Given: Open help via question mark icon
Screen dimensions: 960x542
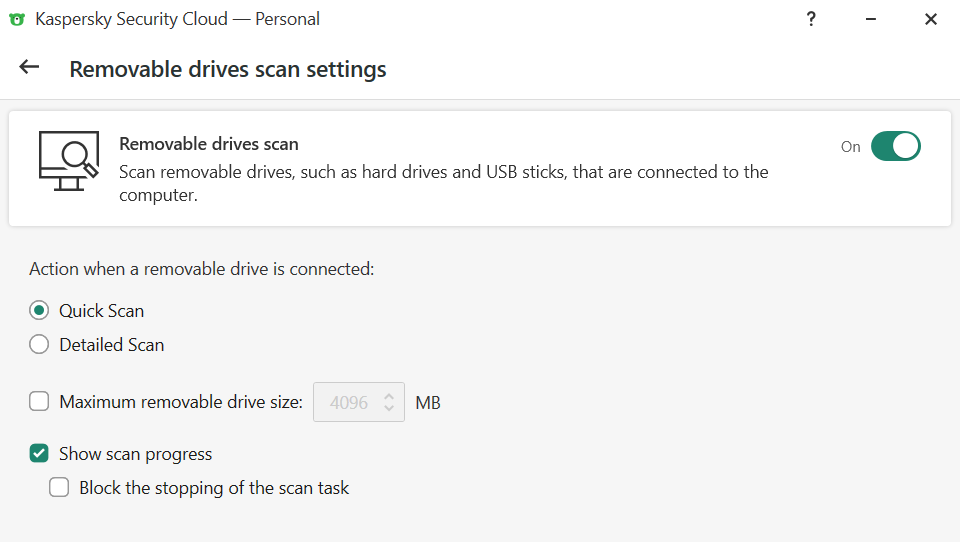Looking at the screenshot, I should click(x=812, y=19).
